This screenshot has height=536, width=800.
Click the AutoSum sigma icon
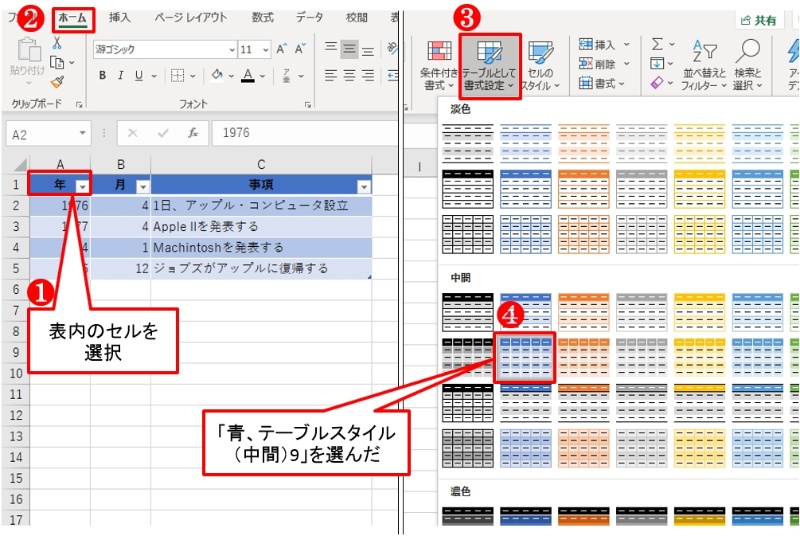[658, 44]
